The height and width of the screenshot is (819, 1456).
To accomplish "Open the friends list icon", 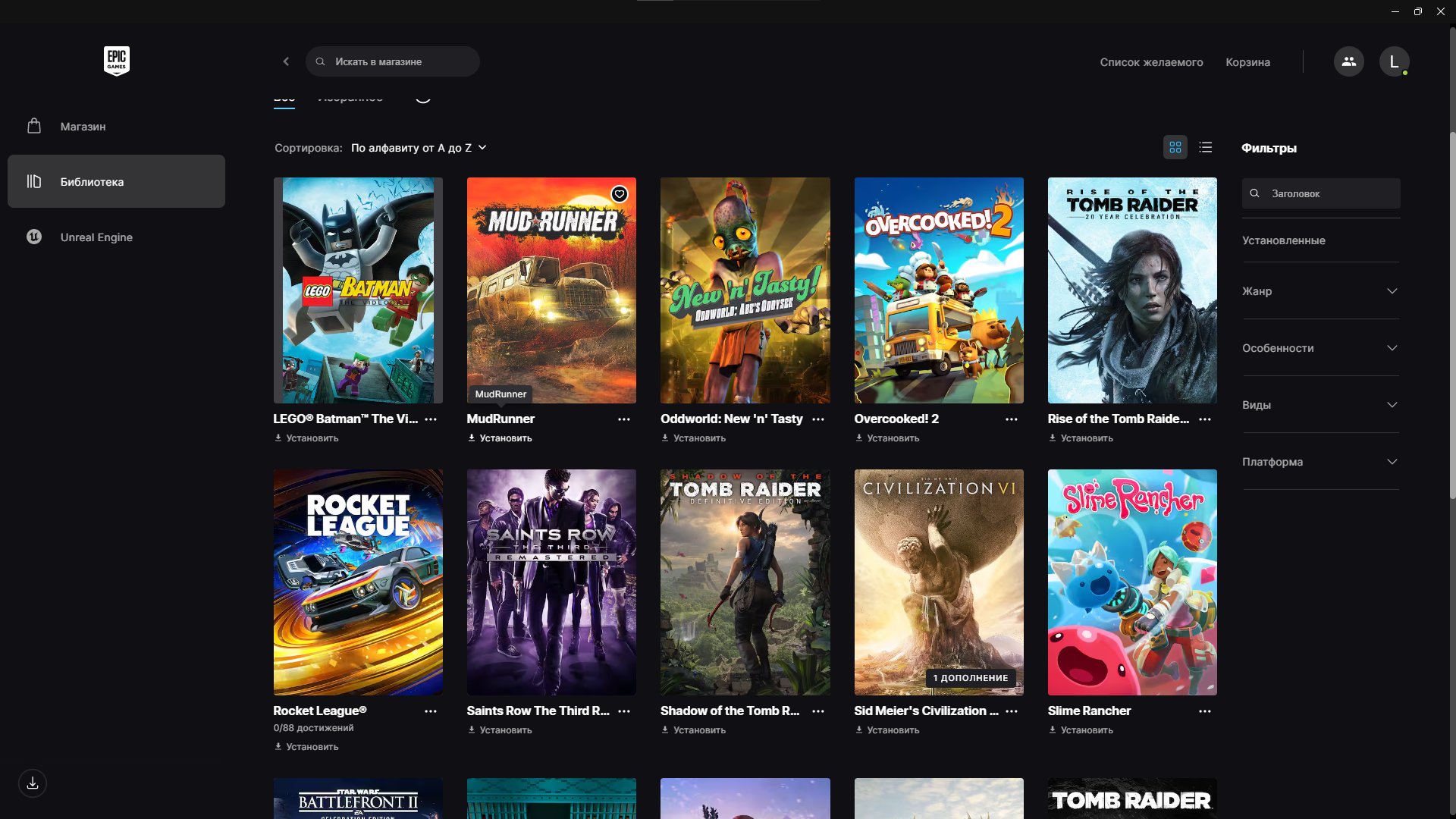I will click(x=1348, y=61).
